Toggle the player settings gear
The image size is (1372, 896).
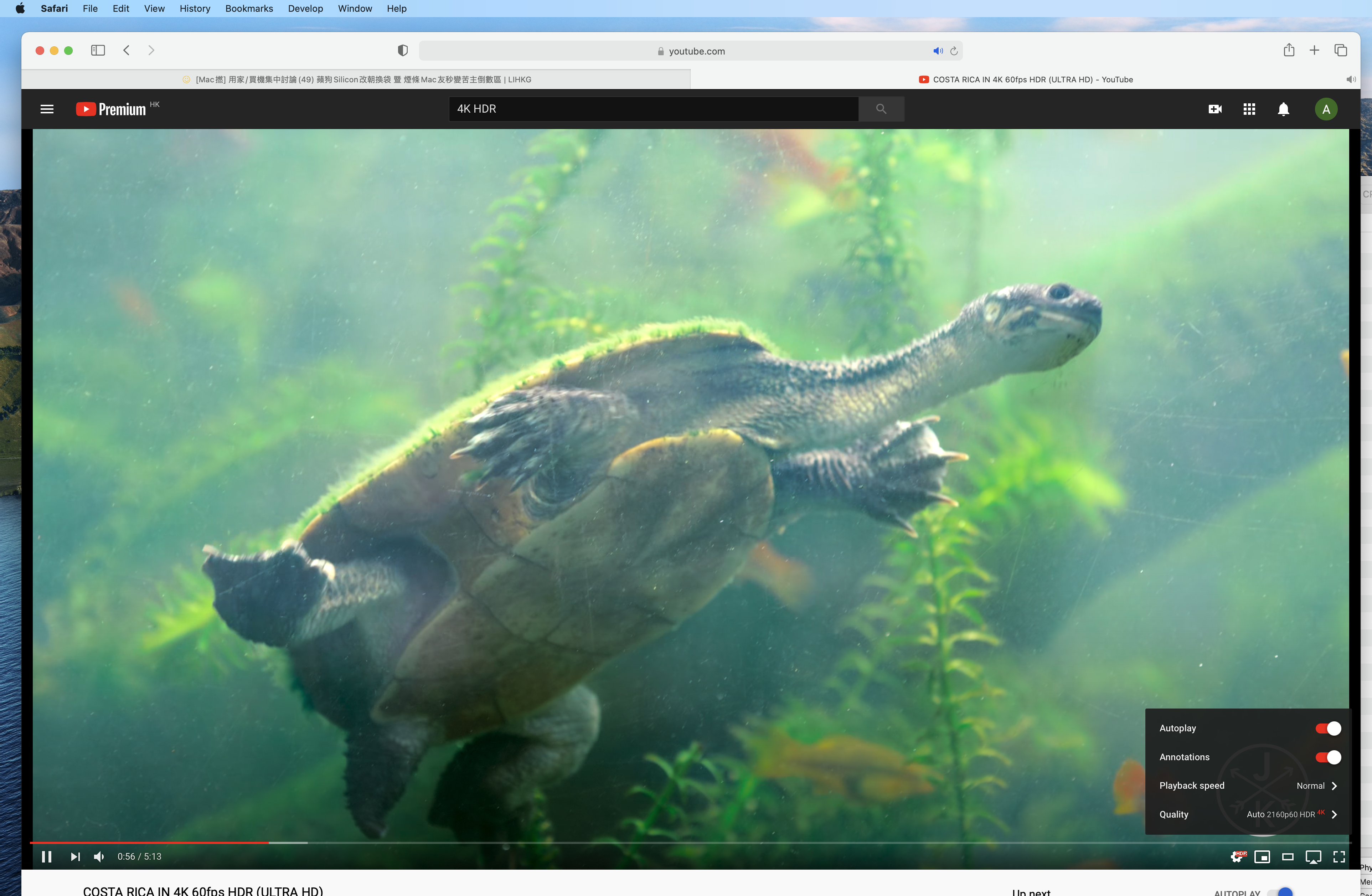(1237, 857)
